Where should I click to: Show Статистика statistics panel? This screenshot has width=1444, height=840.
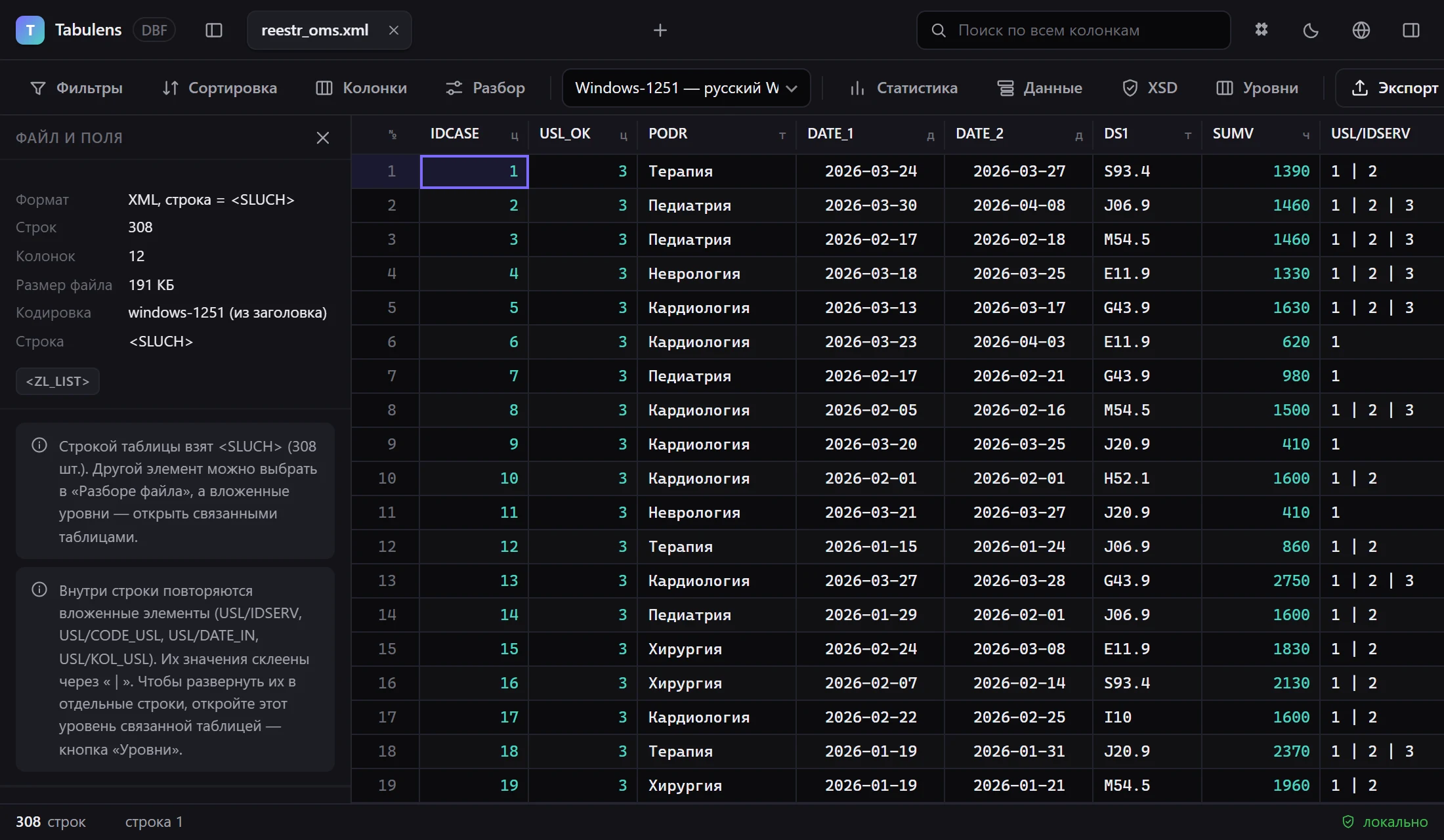(904, 88)
